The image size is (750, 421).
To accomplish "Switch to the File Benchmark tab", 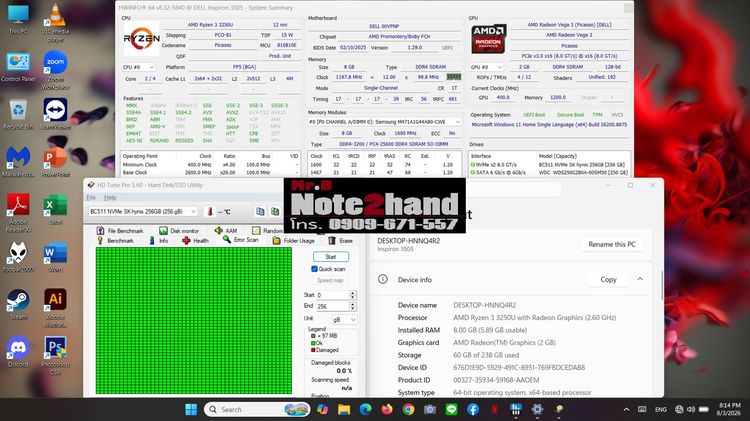I will [120, 231].
